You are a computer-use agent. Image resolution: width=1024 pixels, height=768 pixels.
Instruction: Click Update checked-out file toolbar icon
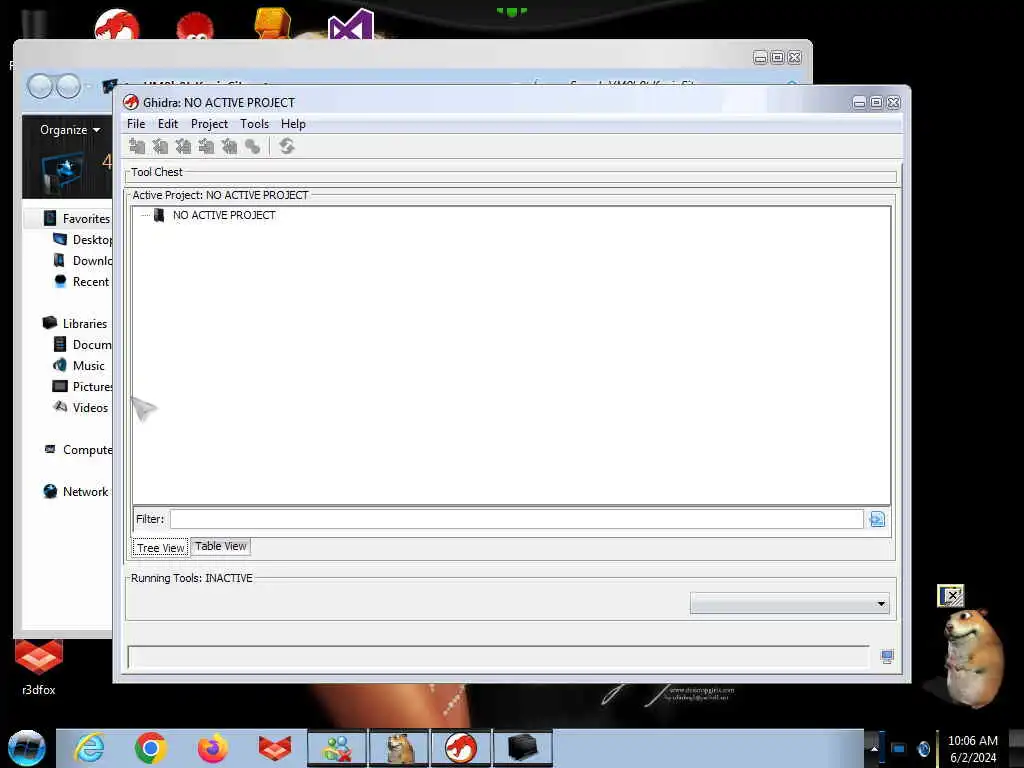point(183,146)
